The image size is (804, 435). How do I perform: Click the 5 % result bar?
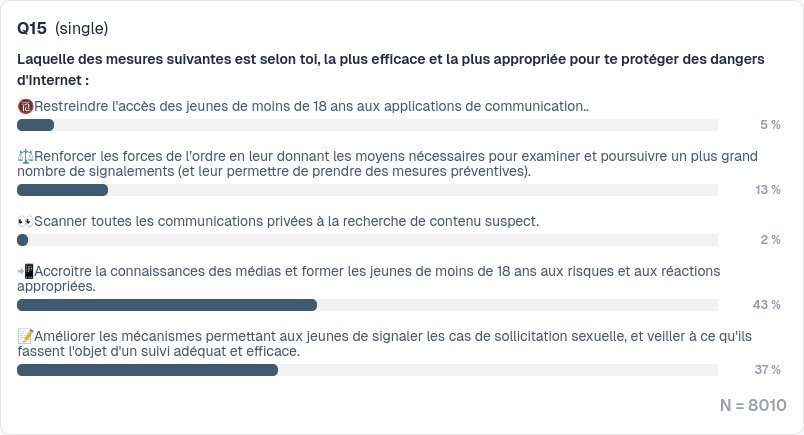click(x=36, y=125)
